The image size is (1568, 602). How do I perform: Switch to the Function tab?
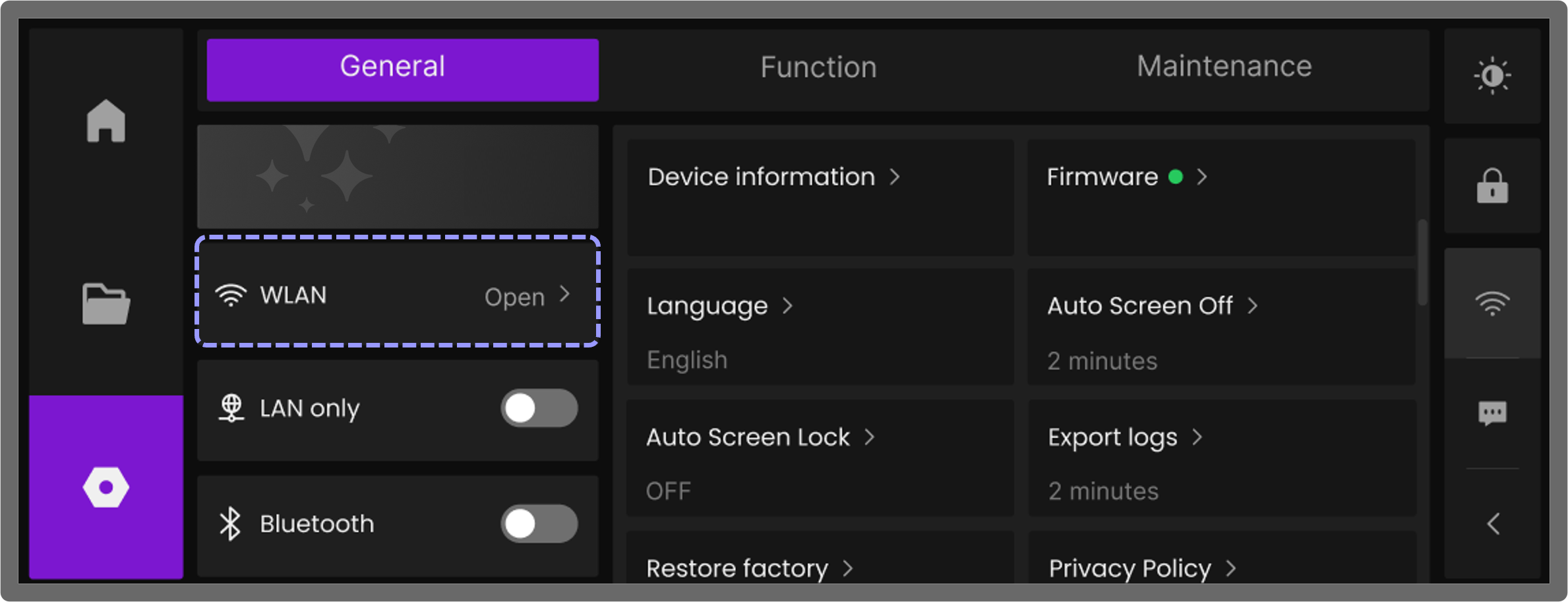[x=818, y=68]
